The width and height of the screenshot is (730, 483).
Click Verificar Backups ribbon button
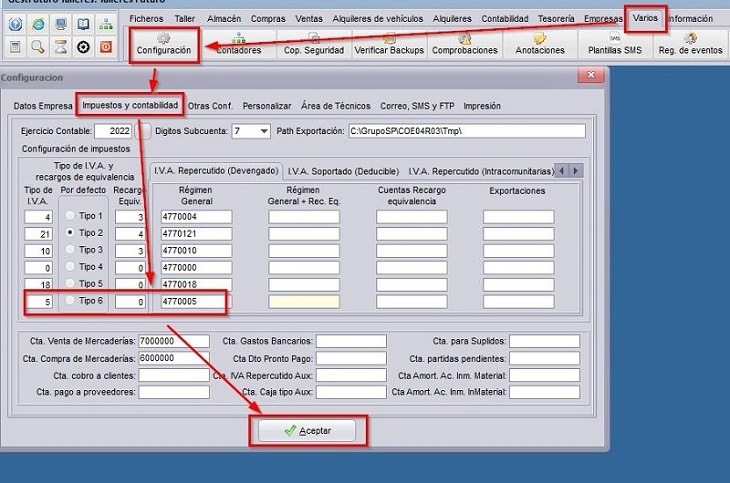pyautogui.click(x=389, y=44)
